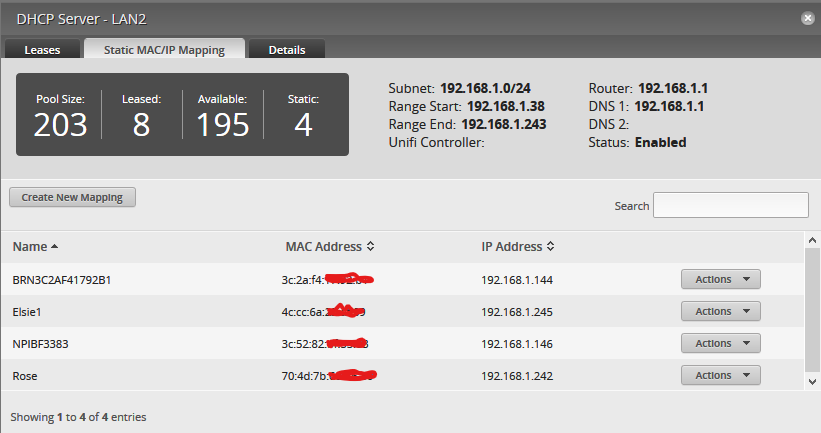Click the Subnet value 192.168.1.0/24
The height and width of the screenshot is (433, 821).
pyautogui.click(x=485, y=88)
